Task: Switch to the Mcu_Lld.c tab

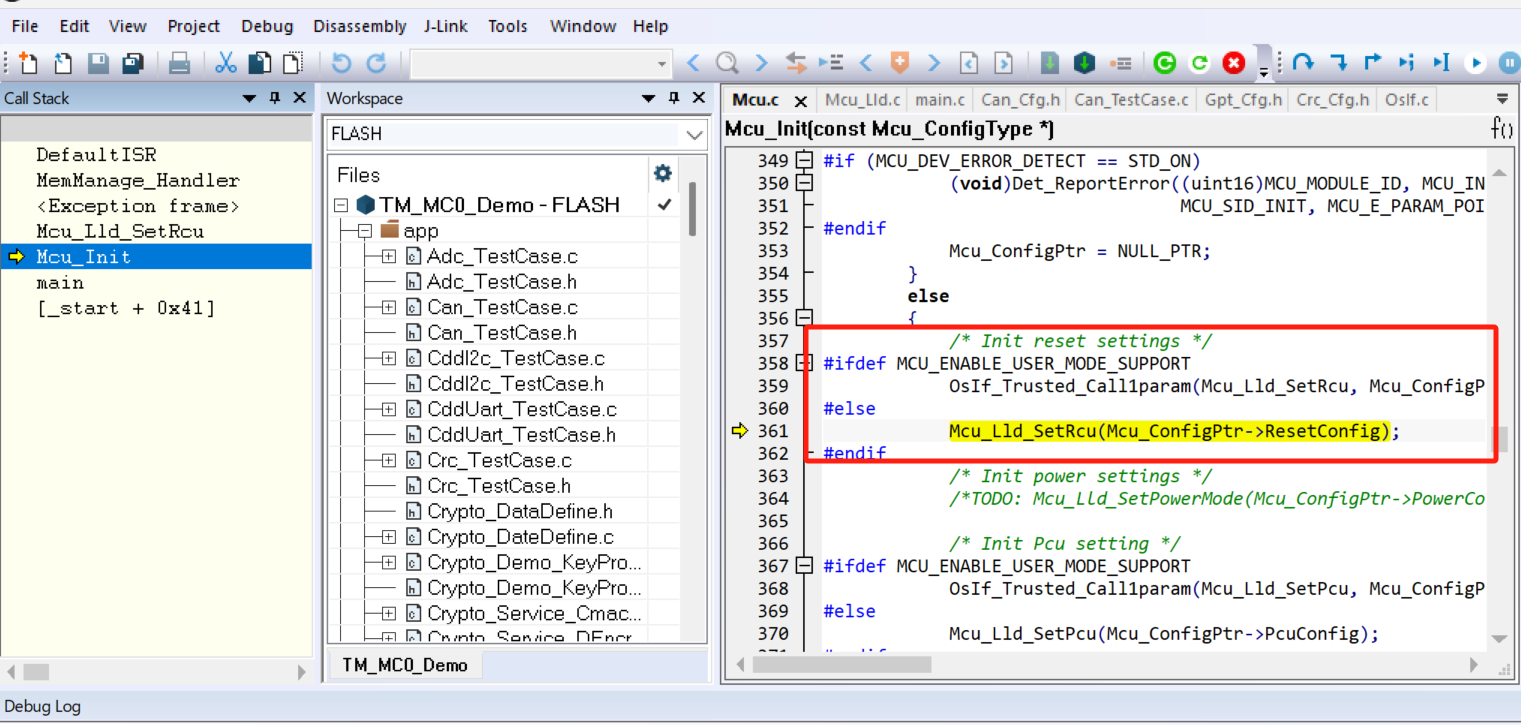Action: pos(863,99)
